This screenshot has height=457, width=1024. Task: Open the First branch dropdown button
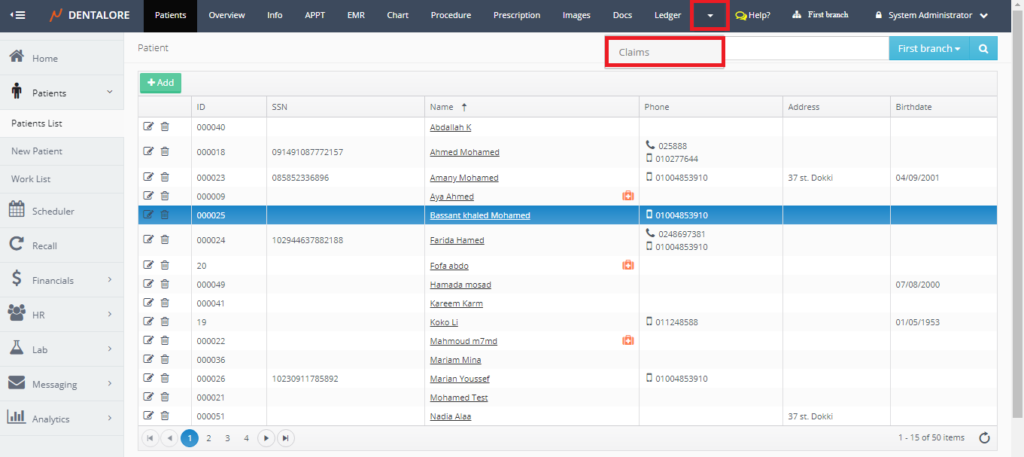coord(928,48)
